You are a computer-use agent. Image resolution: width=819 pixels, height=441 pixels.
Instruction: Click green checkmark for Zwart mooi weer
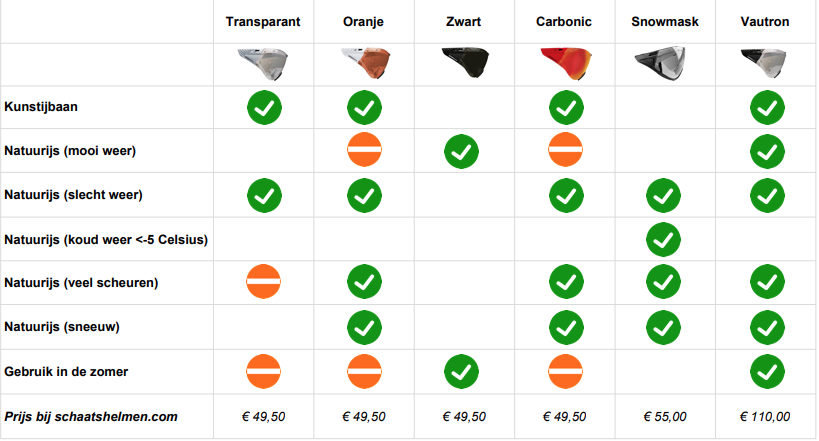pos(461,151)
